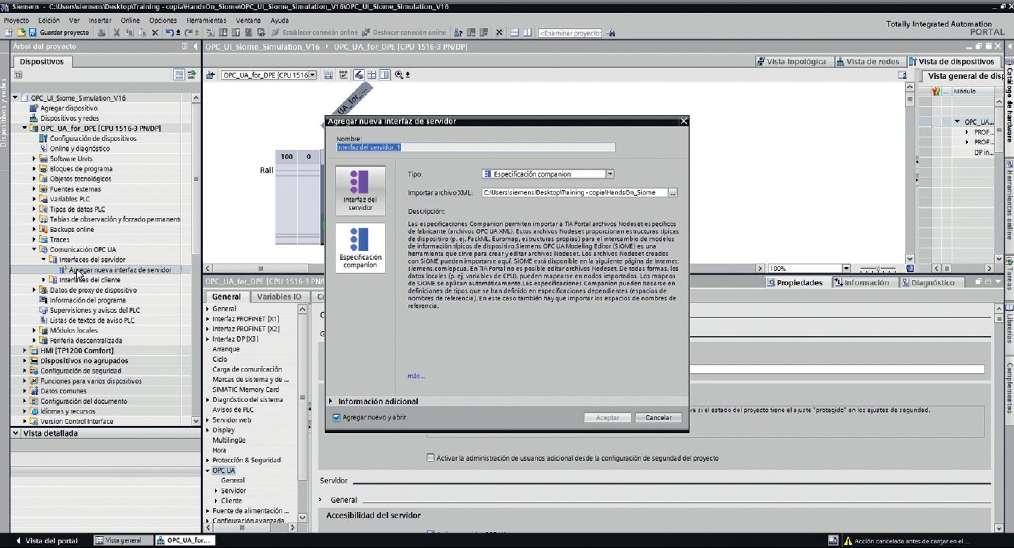Click the Examinar proyecto search field

tap(570, 32)
